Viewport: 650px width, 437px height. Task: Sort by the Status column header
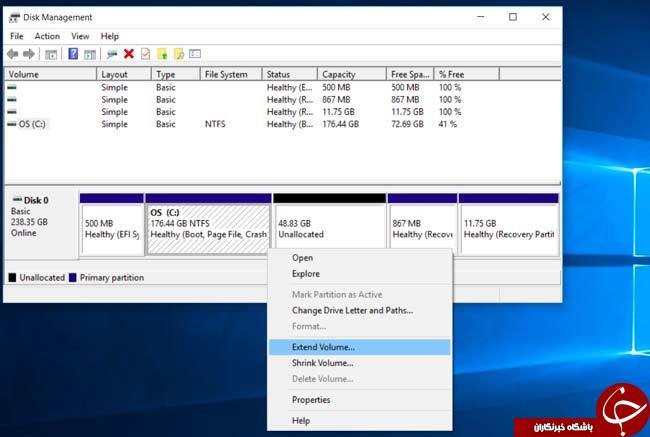[290, 74]
